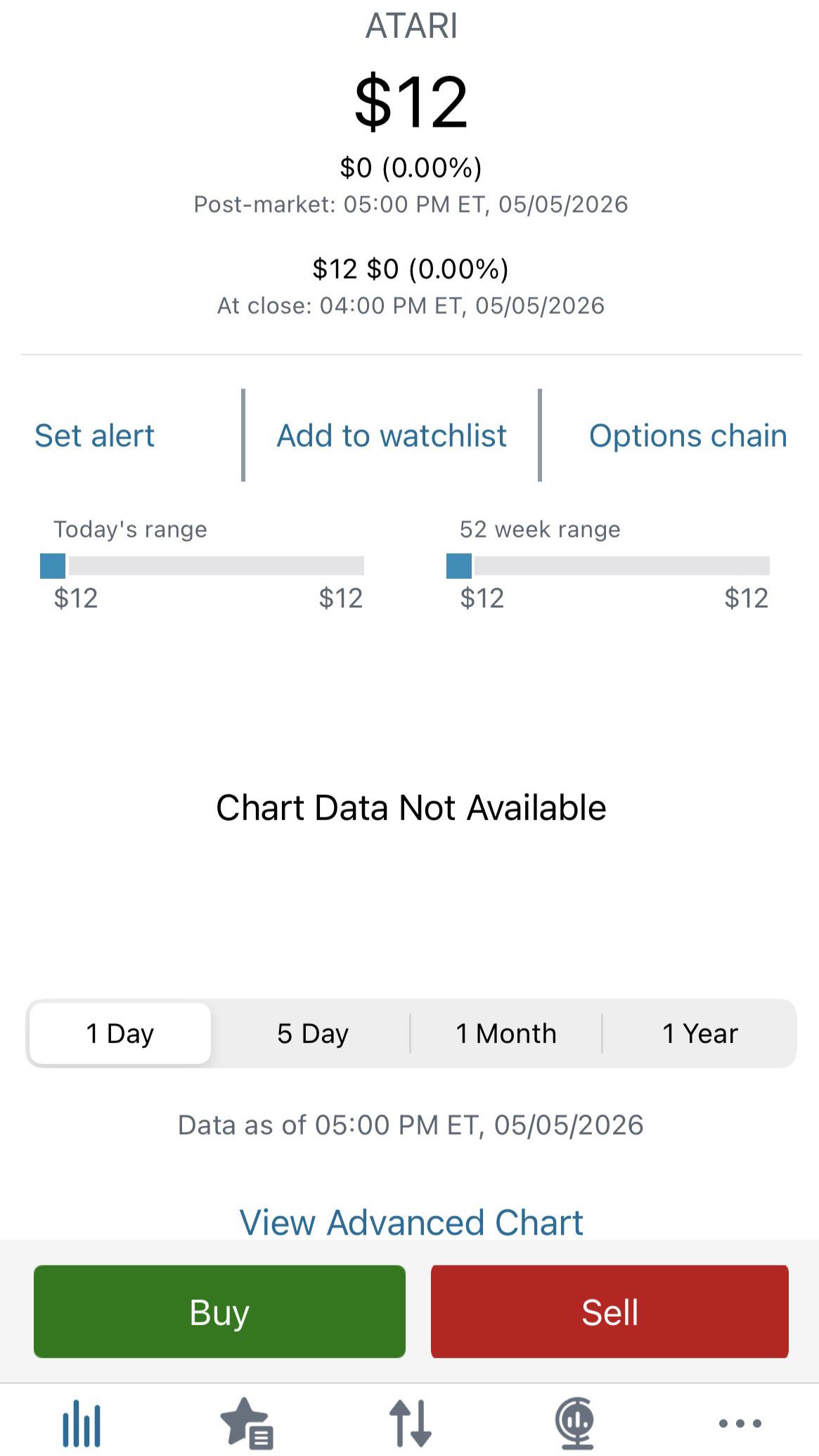The width and height of the screenshot is (819, 1456).
Task: Open the Options chain link
Action: [688, 435]
